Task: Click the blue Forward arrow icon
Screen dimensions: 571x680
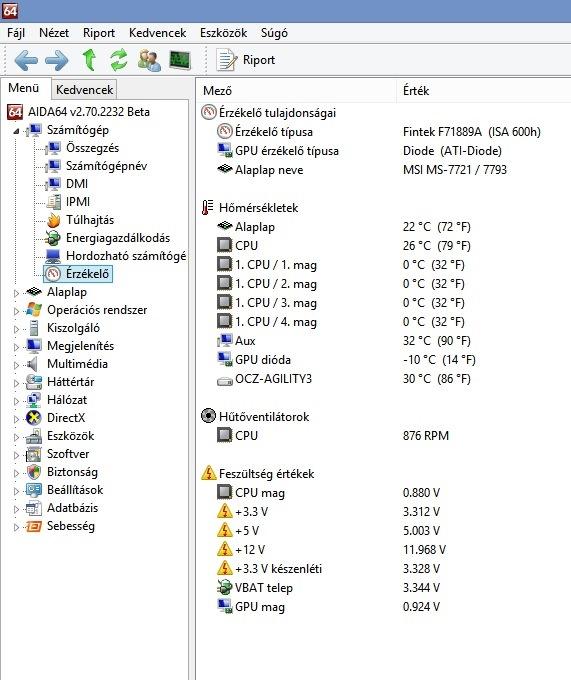Action: point(56,60)
